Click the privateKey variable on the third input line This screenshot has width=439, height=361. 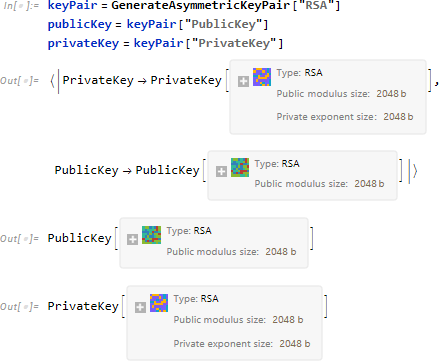[83, 43]
